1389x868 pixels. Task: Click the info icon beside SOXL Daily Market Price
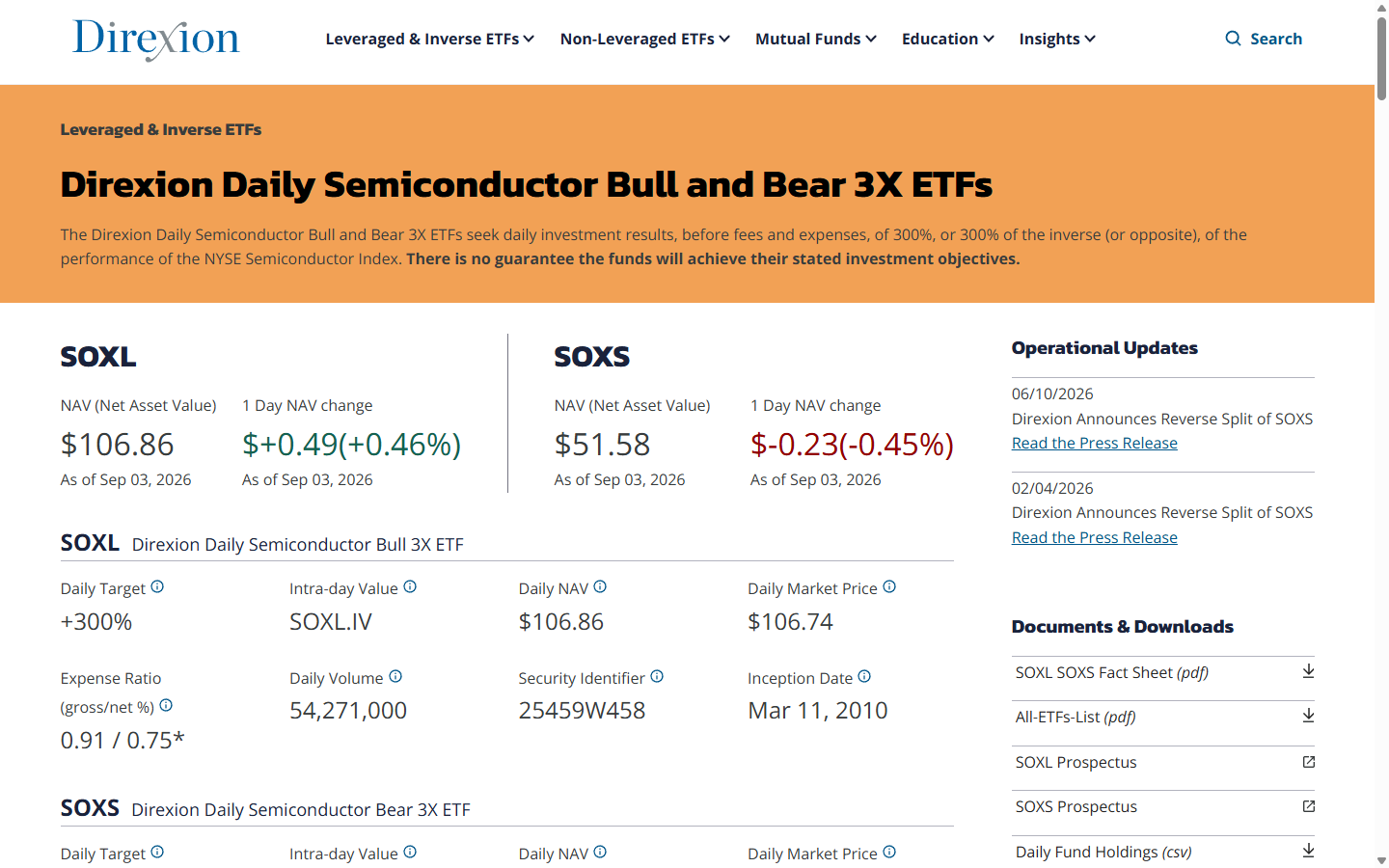click(889, 586)
